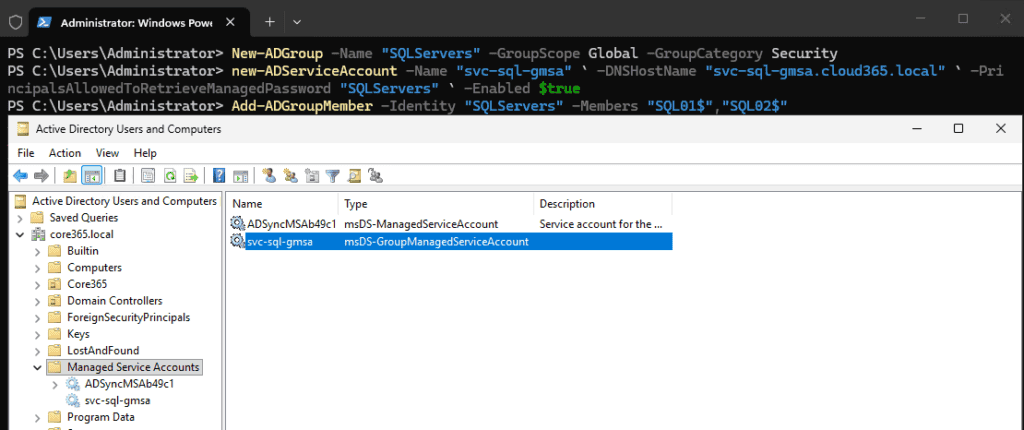Open the Help menu
Screen dimensions: 1024x430
click(145, 153)
